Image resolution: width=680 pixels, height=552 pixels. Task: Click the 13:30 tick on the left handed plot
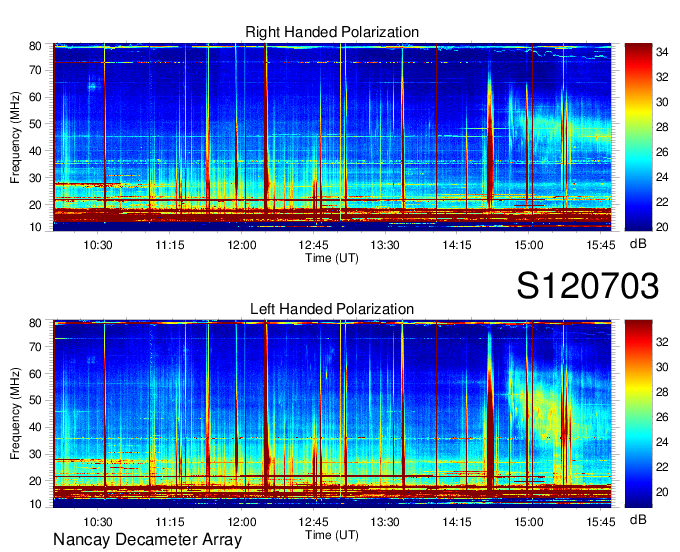coord(385,522)
